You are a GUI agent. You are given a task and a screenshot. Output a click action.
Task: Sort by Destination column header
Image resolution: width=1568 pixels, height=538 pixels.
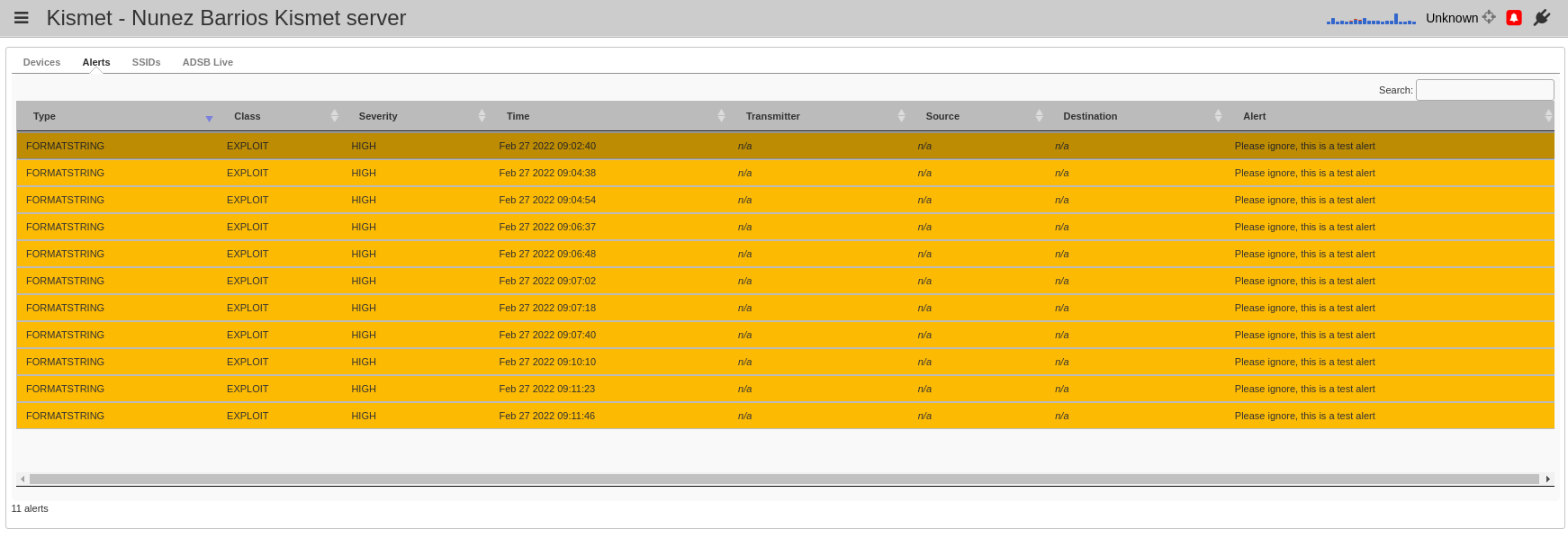pos(1089,116)
